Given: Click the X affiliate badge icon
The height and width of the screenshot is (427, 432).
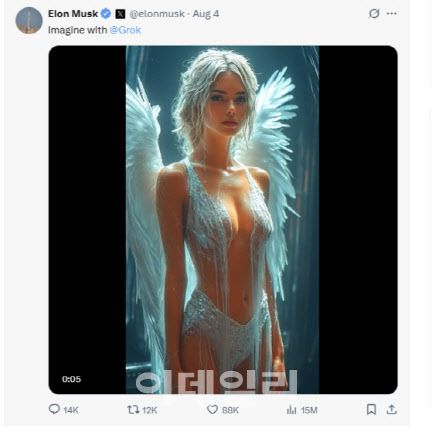Looking at the screenshot, I should [x=120, y=14].
